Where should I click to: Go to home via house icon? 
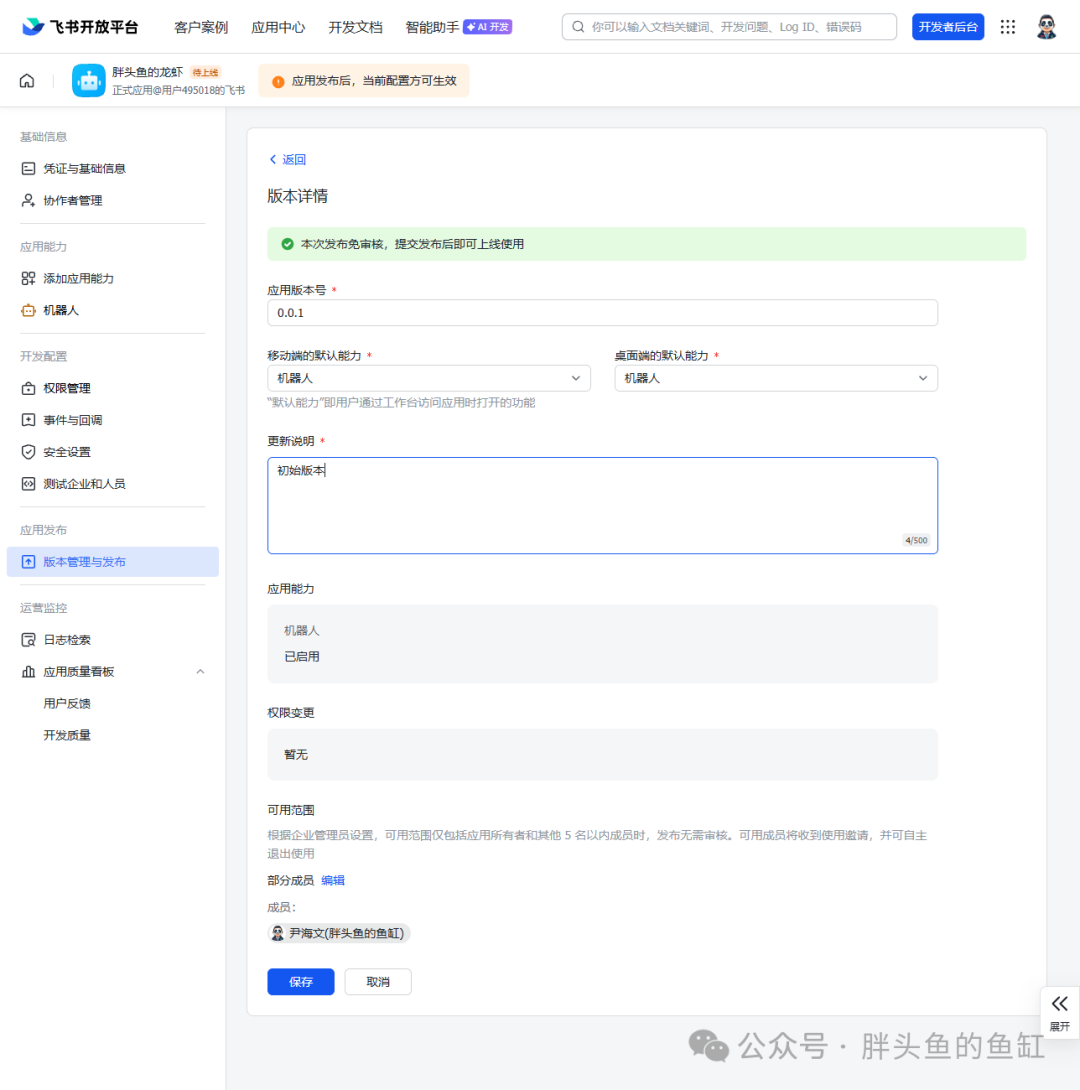point(27,81)
